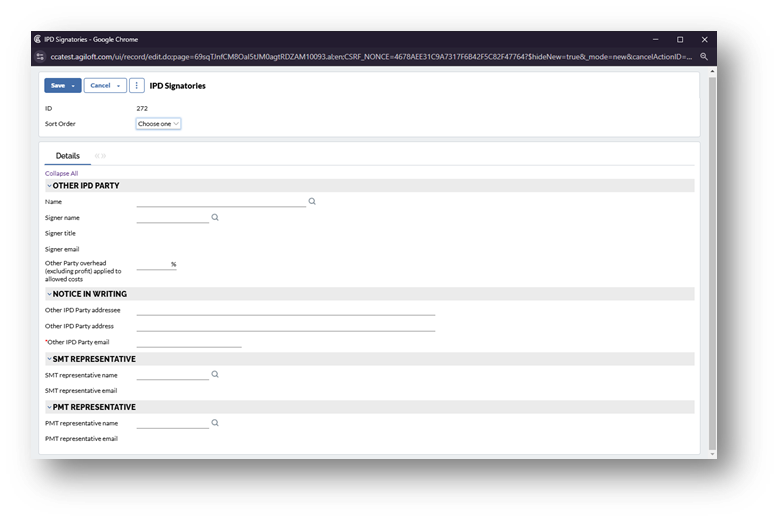Collapse the Other IPD Party section

pos(49,186)
